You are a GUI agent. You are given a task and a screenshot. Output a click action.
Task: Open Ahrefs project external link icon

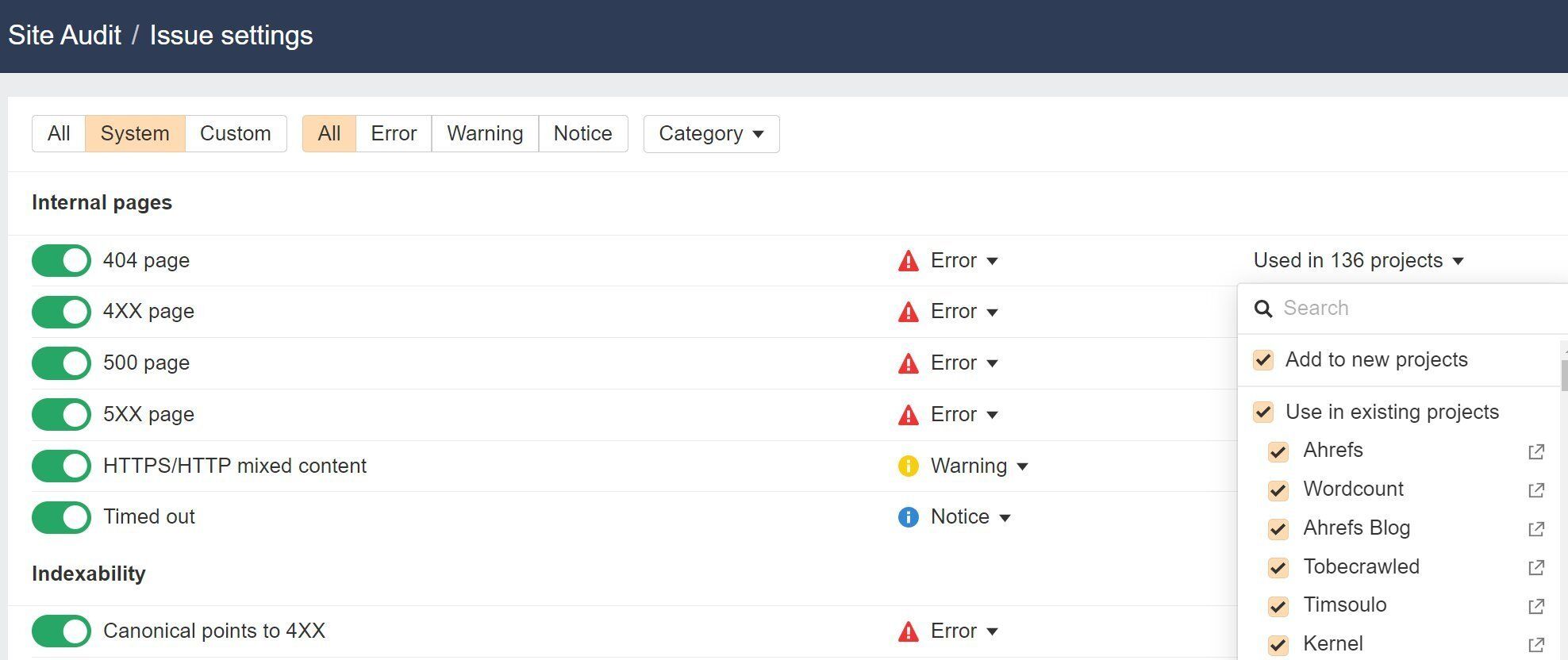pyautogui.click(x=1536, y=451)
